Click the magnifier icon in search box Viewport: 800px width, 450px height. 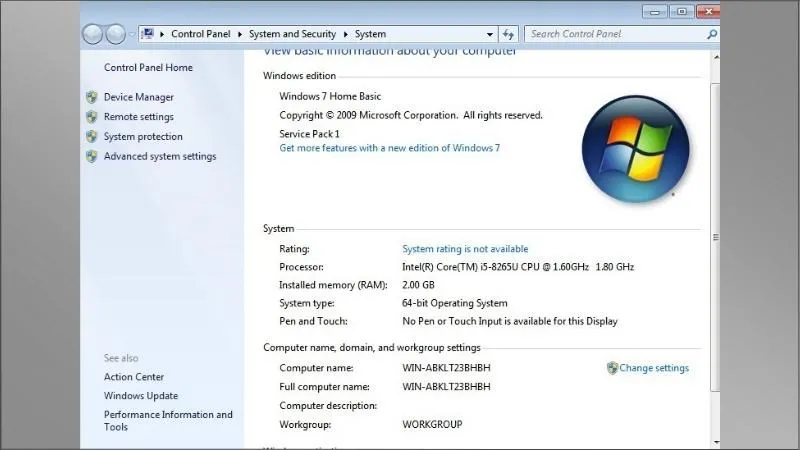pyautogui.click(x=712, y=34)
